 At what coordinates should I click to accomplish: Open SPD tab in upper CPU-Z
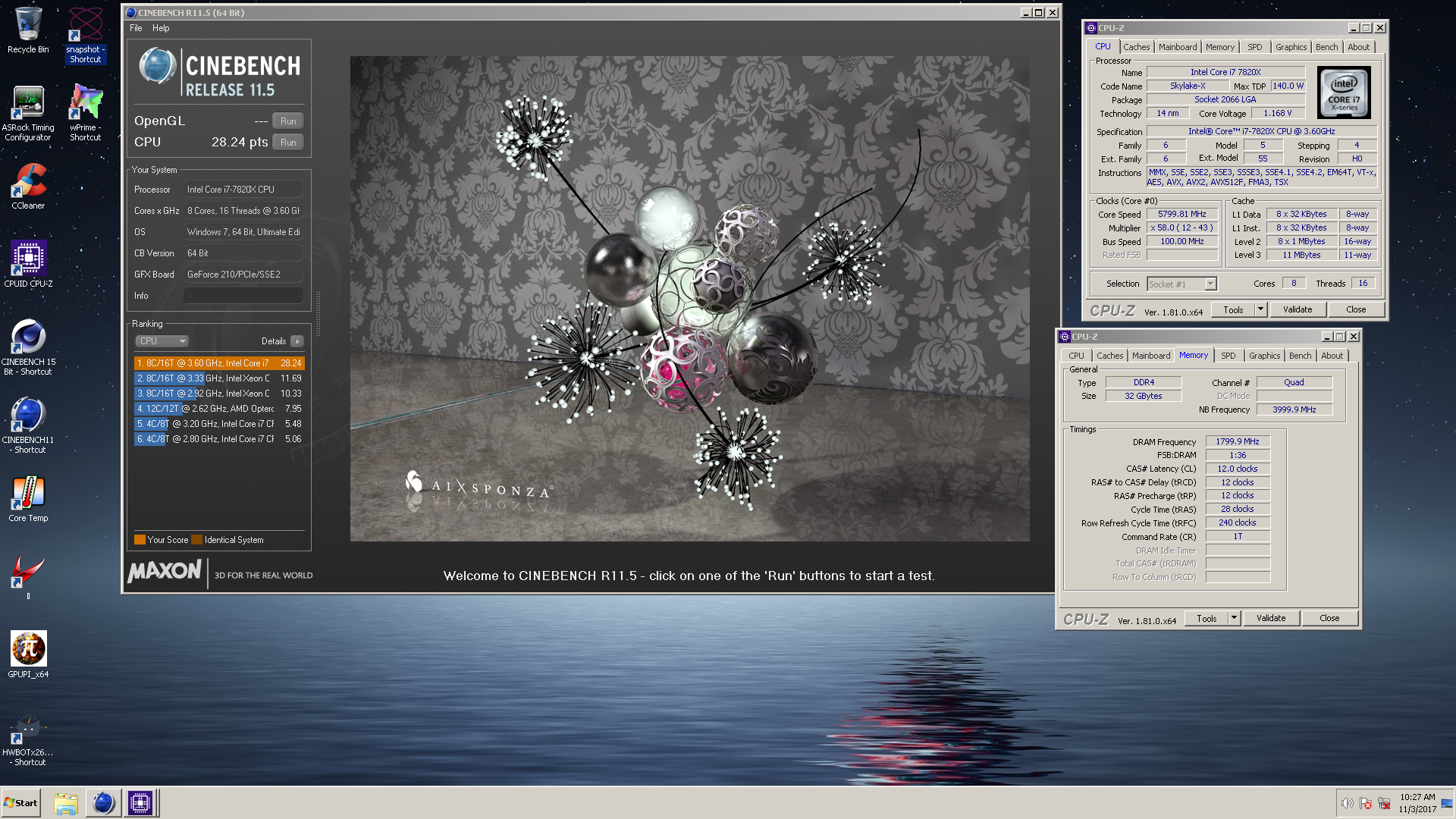[x=1255, y=47]
